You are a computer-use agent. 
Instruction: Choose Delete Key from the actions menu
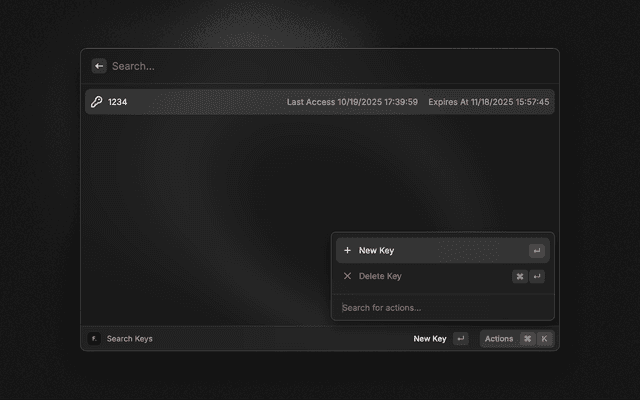tap(380, 276)
